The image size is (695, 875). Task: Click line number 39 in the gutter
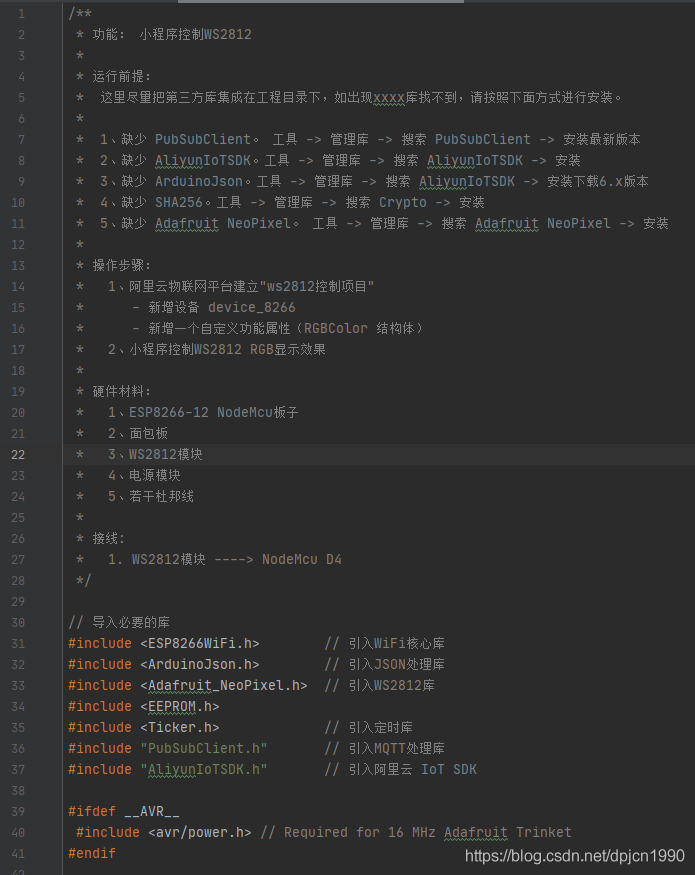point(18,811)
